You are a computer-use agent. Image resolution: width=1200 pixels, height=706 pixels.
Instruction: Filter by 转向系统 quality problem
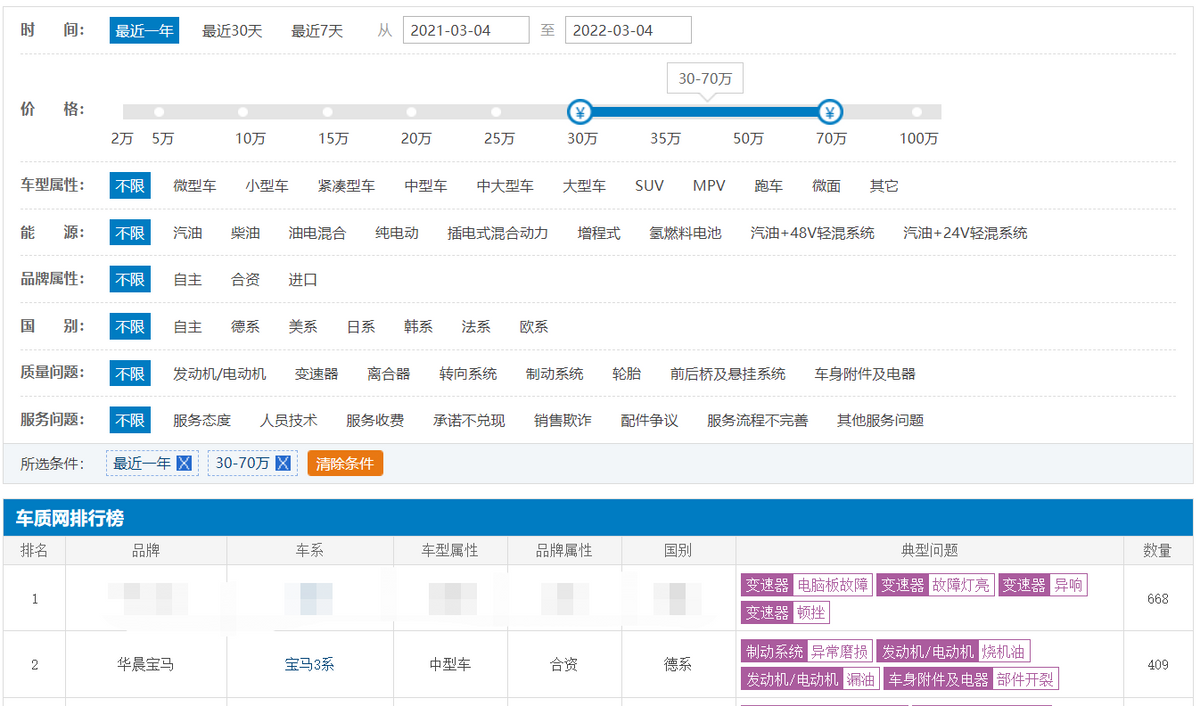[468, 374]
